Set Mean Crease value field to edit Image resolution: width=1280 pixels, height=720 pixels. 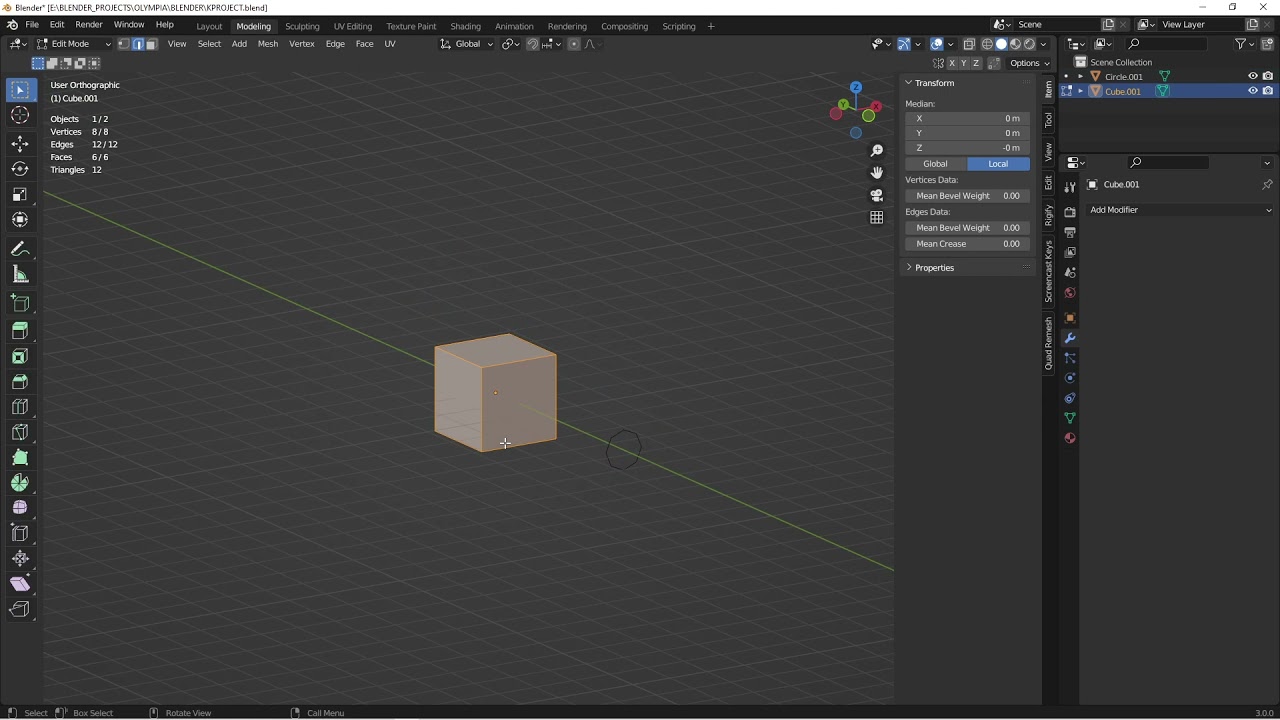coord(967,243)
